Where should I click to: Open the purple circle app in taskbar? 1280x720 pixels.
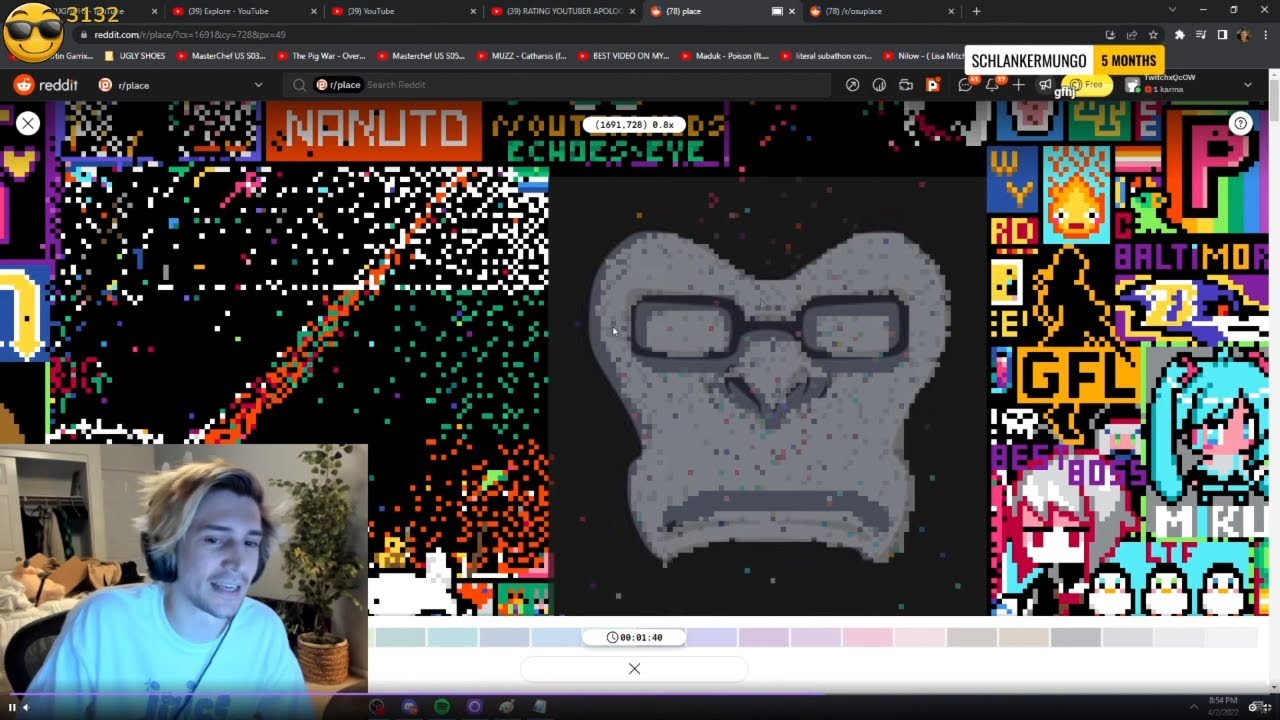coord(474,707)
